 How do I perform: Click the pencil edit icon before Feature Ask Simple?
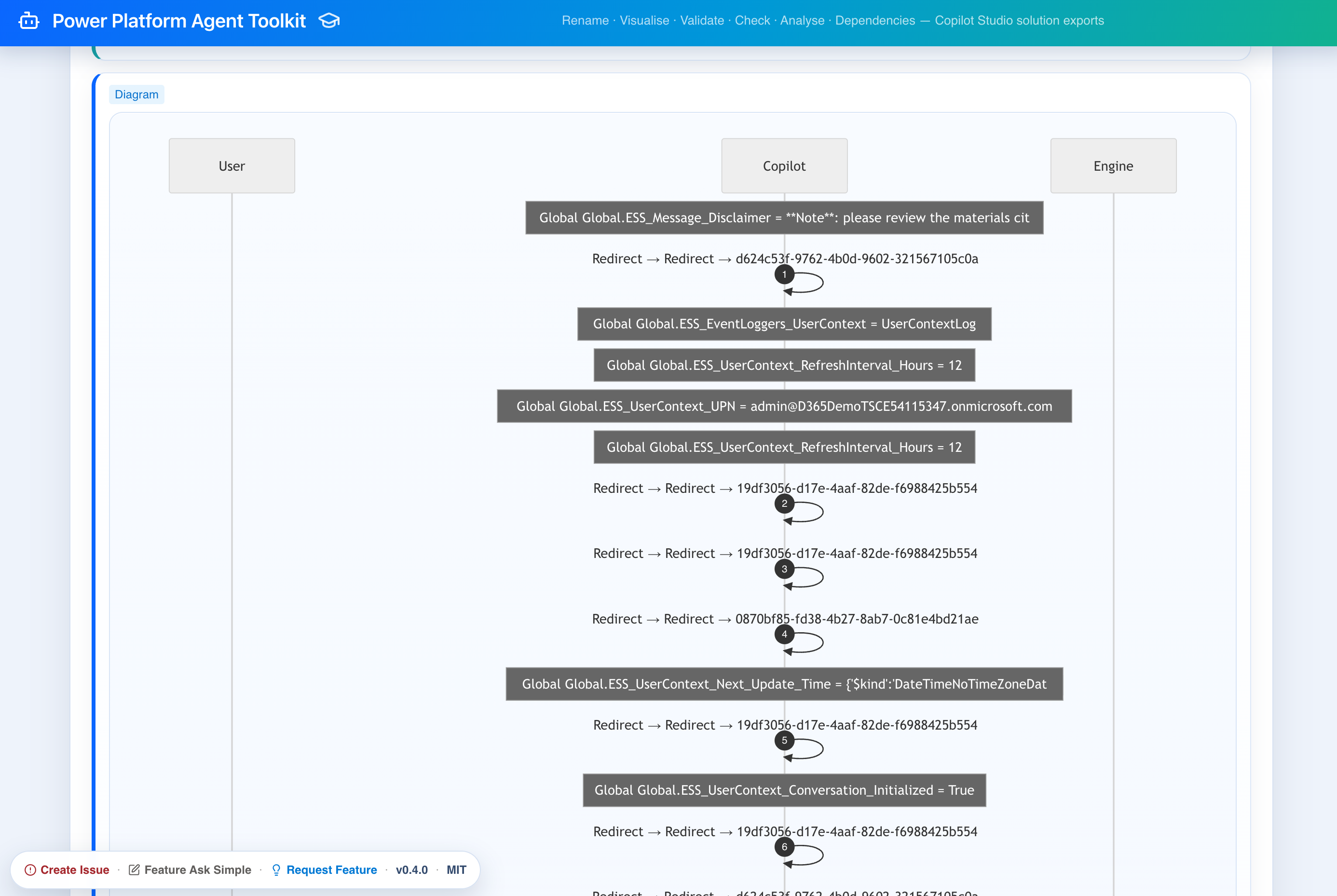coord(134,869)
